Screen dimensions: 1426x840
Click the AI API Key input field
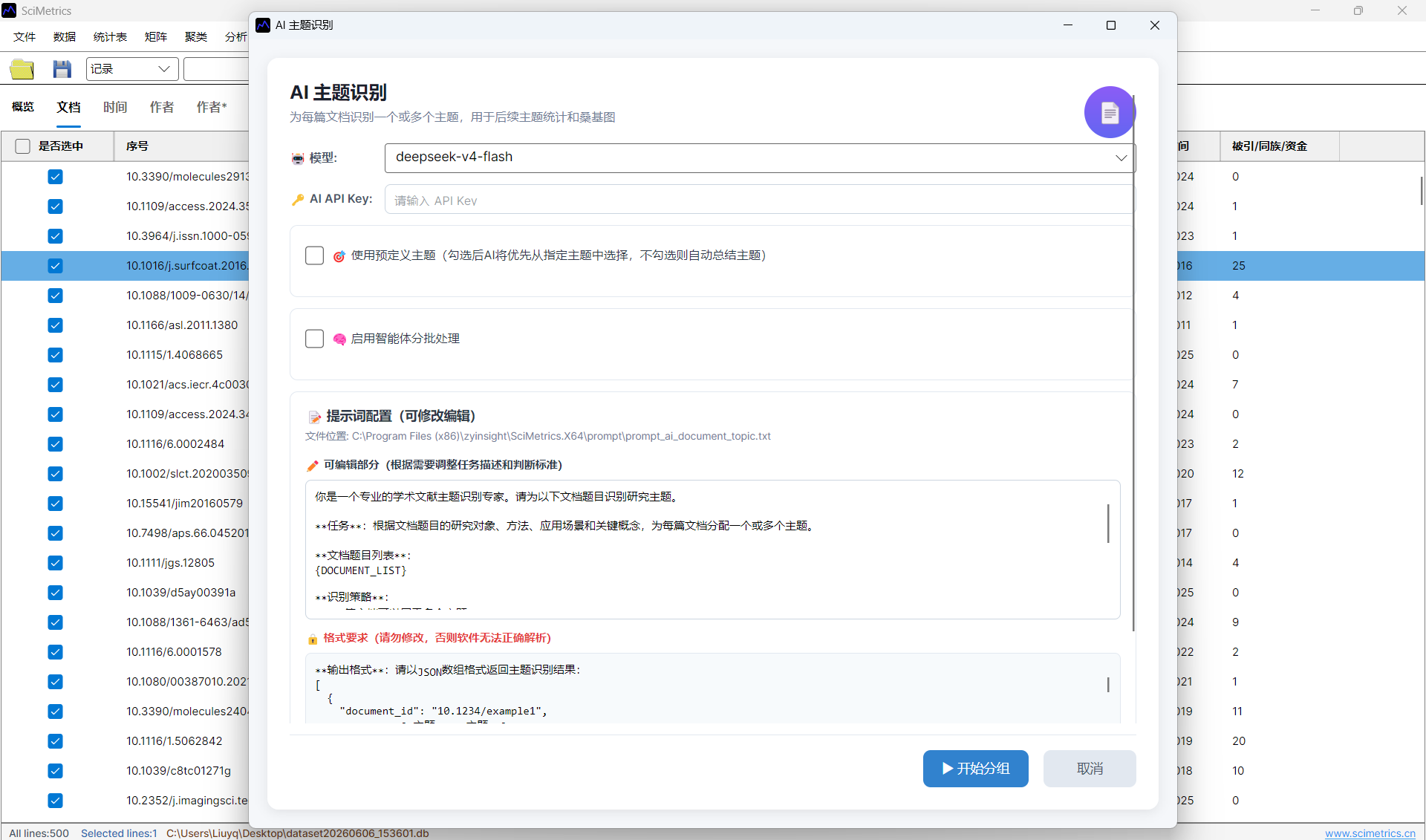pyautogui.click(x=759, y=200)
